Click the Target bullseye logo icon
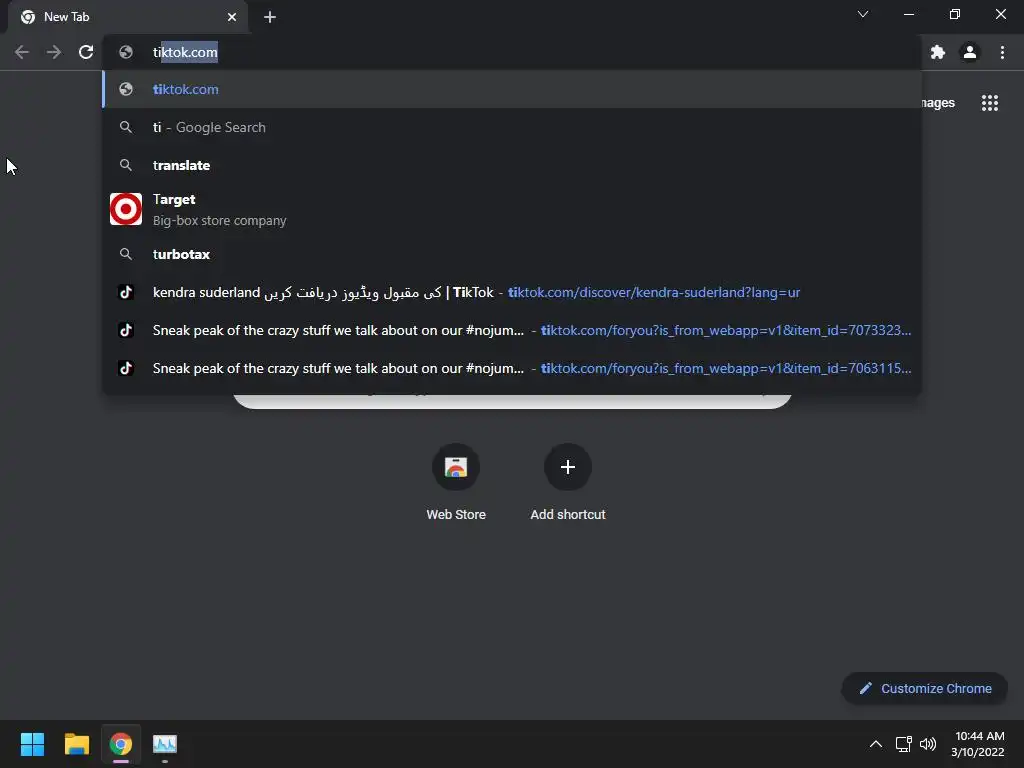 (x=126, y=209)
